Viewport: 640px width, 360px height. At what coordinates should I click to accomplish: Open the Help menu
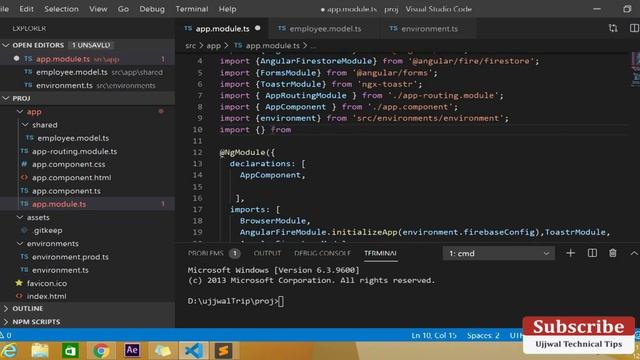[x=227, y=9]
